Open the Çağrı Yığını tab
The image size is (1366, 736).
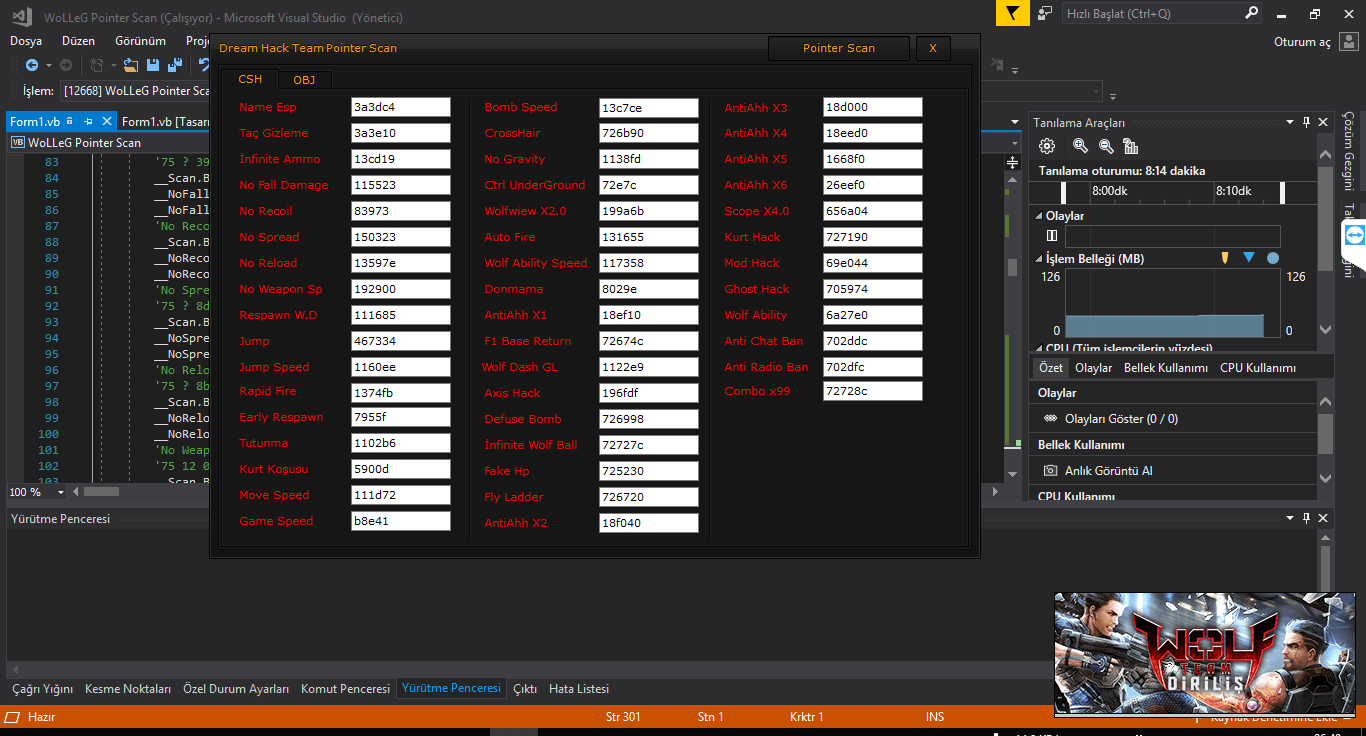pos(42,689)
